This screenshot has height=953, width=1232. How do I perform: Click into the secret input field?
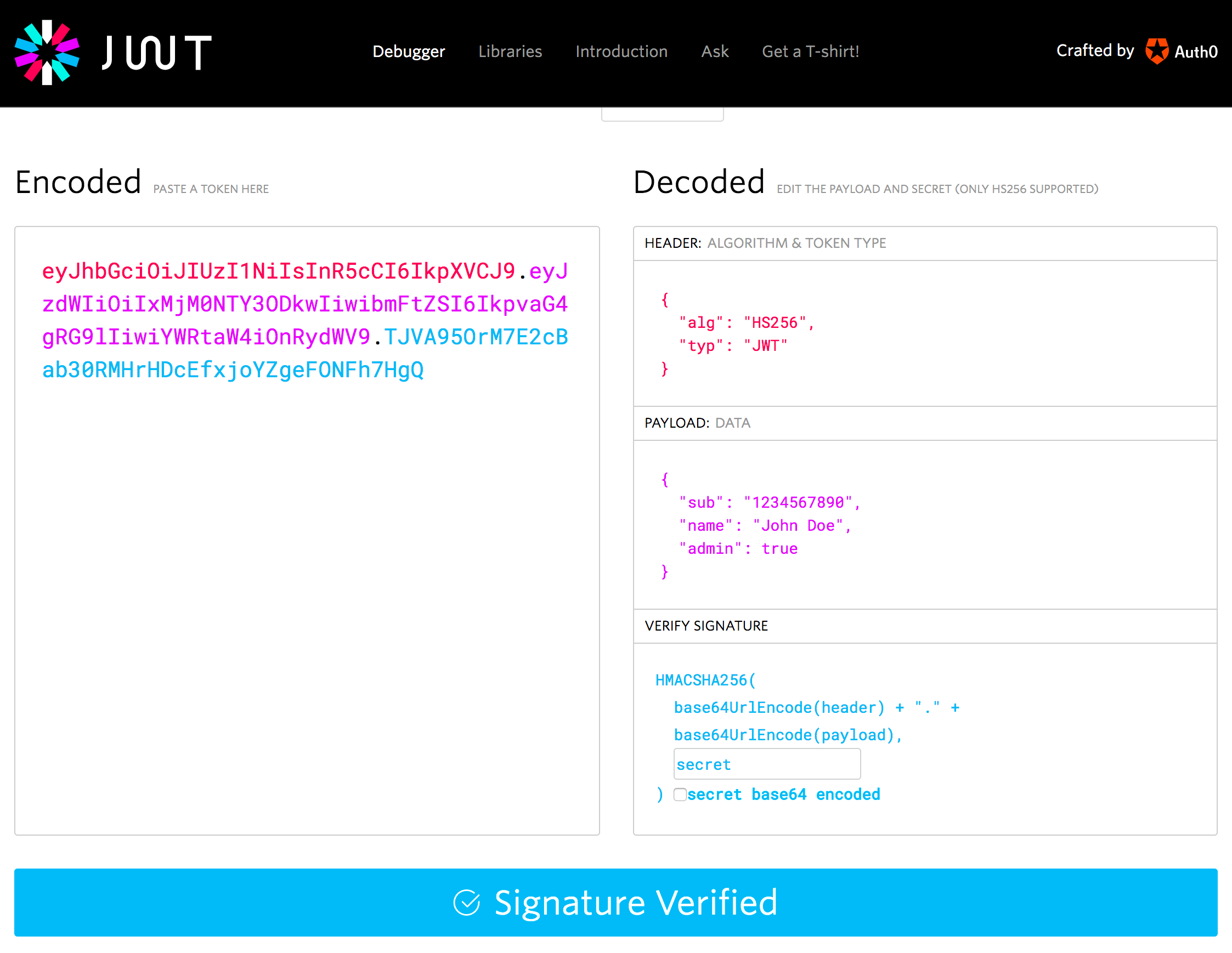pos(767,764)
